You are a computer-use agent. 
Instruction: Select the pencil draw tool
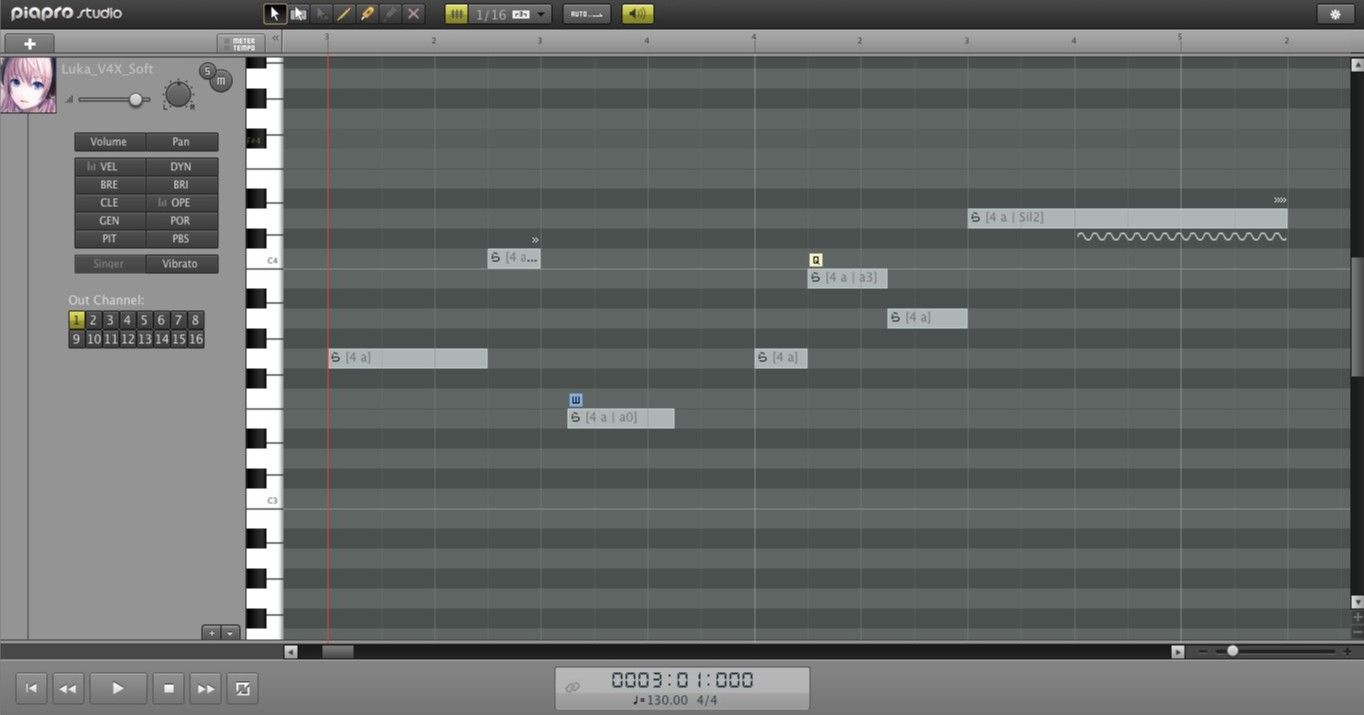point(344,14)
